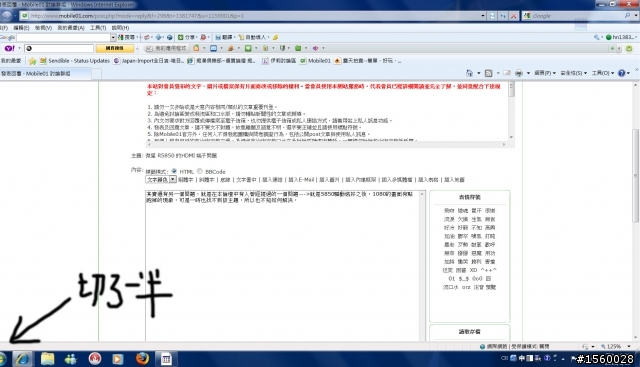This screenshot has height=367, width=640.
Task: Open the Windows Explorer folder taskbar icon
Action: (x=47, y=359)
